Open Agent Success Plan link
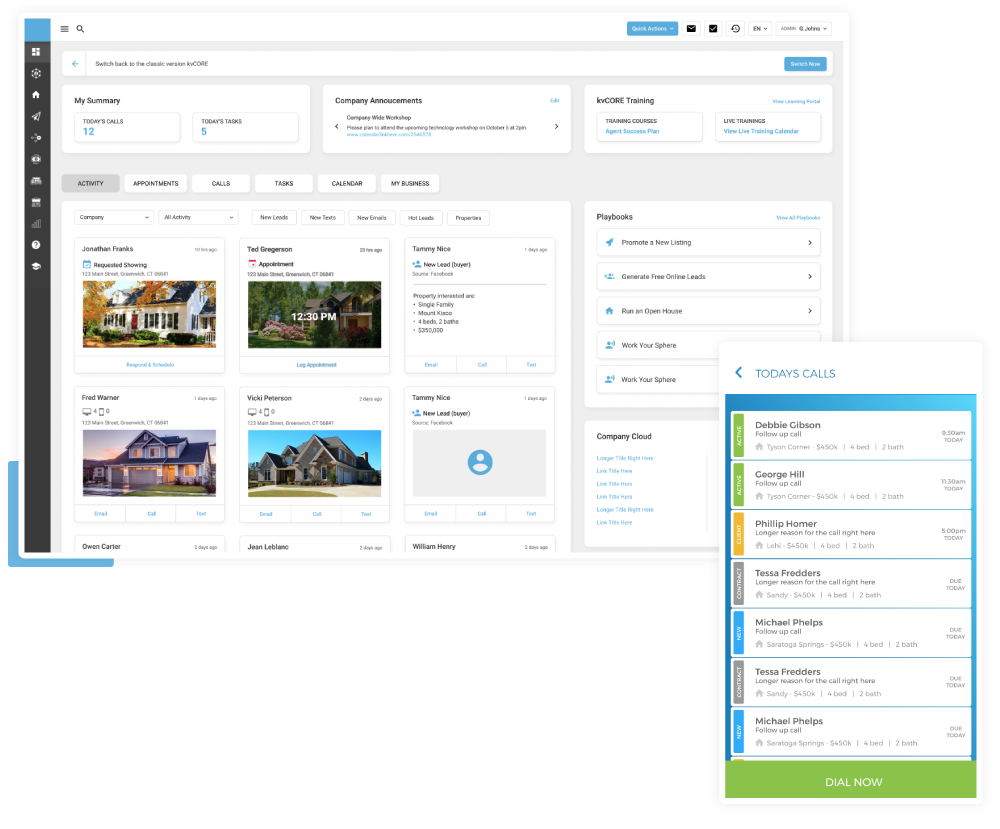 [x=632, y=131]
